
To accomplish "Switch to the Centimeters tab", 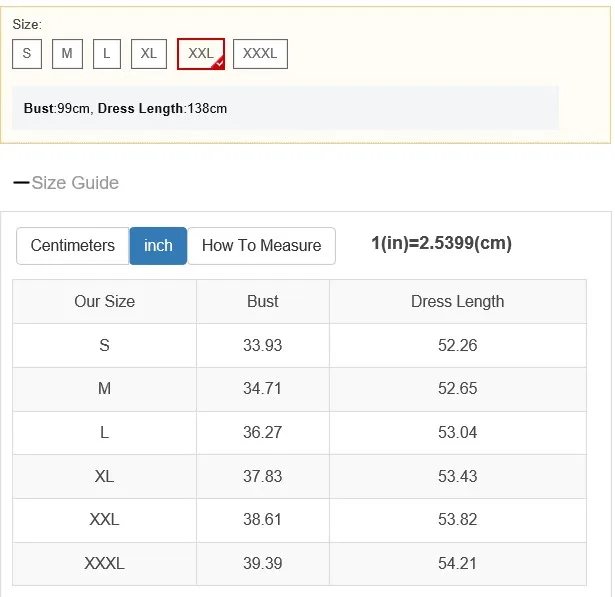I will tap(73, 246).
